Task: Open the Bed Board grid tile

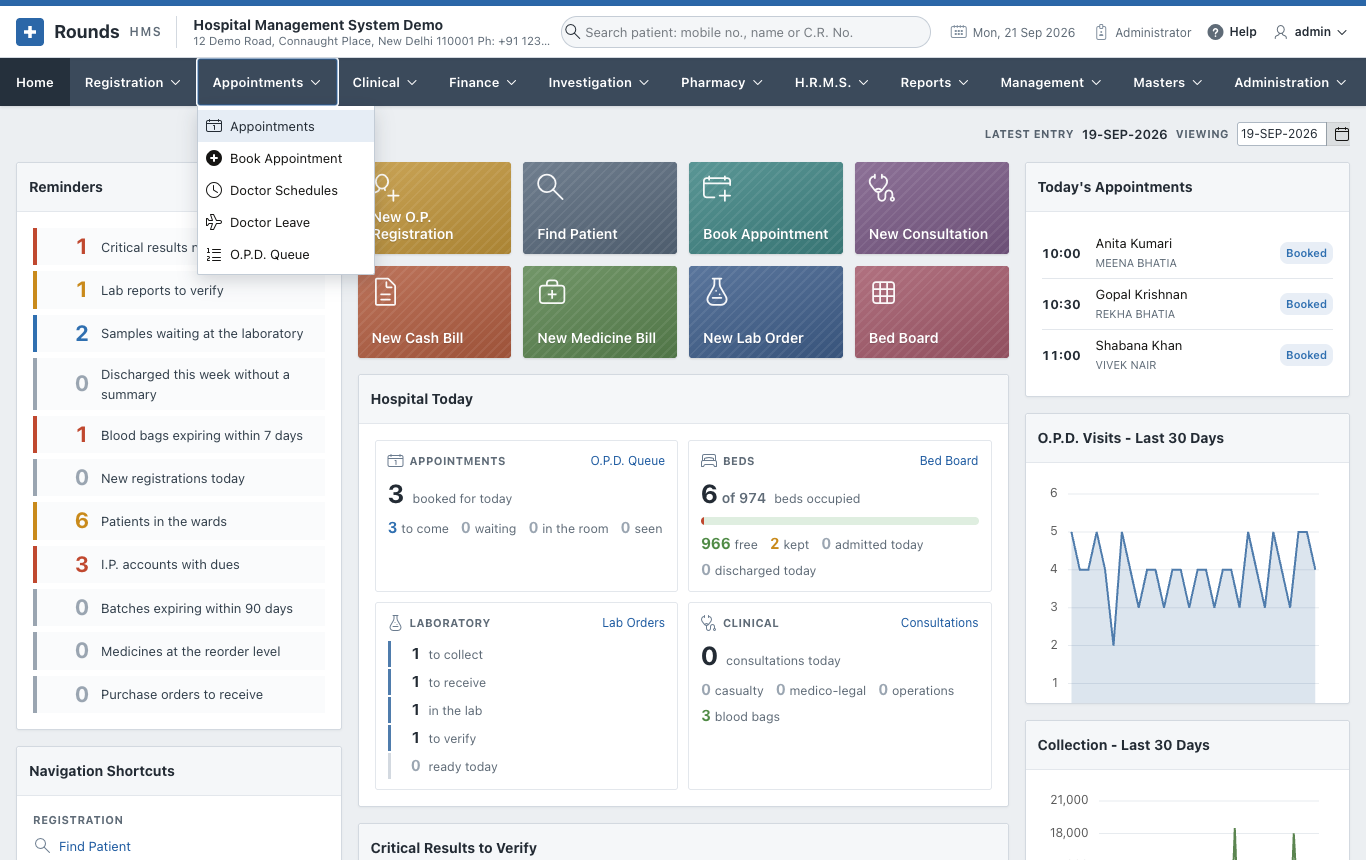Action: click(931, 312)
